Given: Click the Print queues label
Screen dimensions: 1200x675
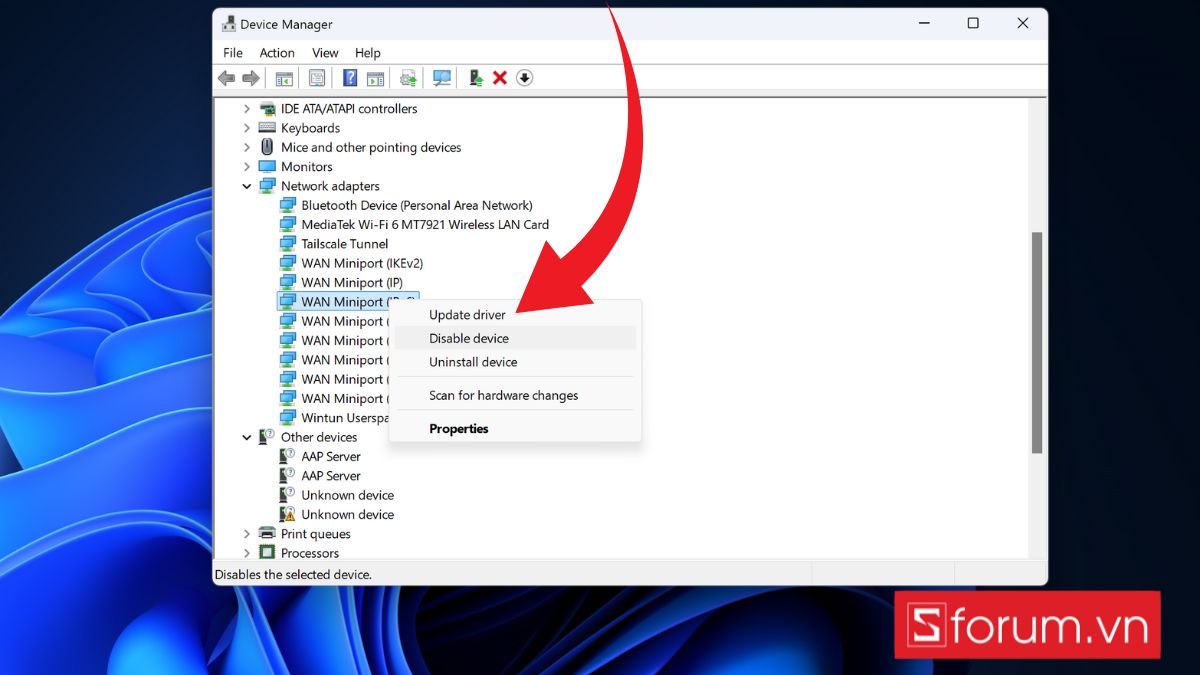Looking at the screenshot, I should click(x=315, y=533).
